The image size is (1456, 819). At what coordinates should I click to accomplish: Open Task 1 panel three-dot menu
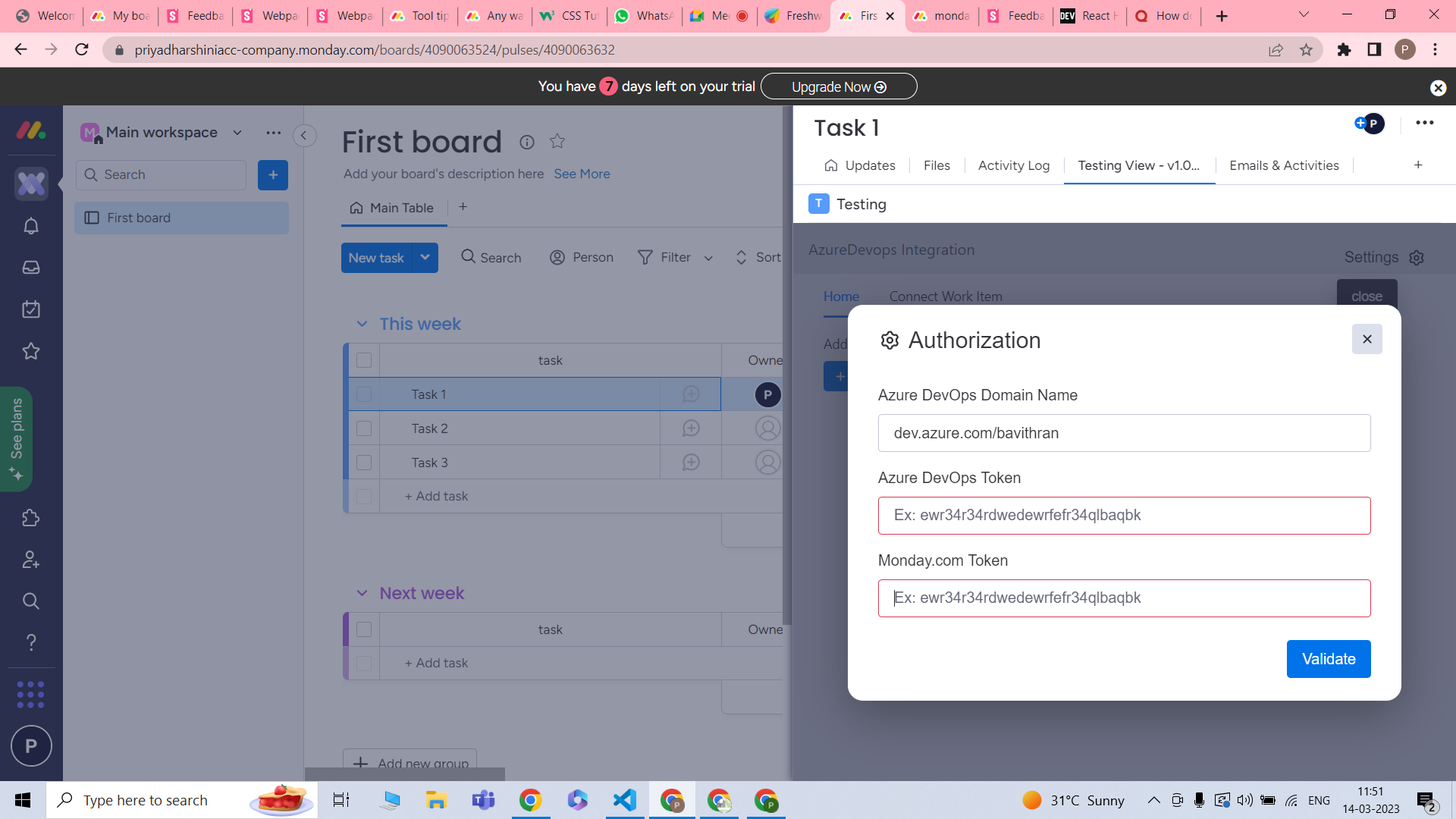point(1425,123)
